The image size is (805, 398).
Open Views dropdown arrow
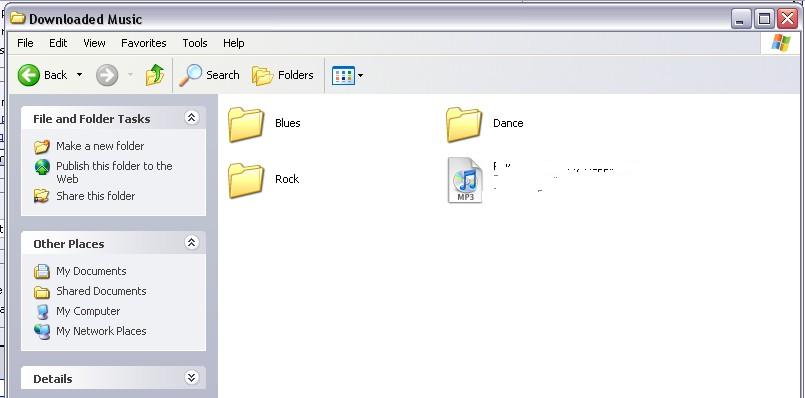(x=360, y=76)
